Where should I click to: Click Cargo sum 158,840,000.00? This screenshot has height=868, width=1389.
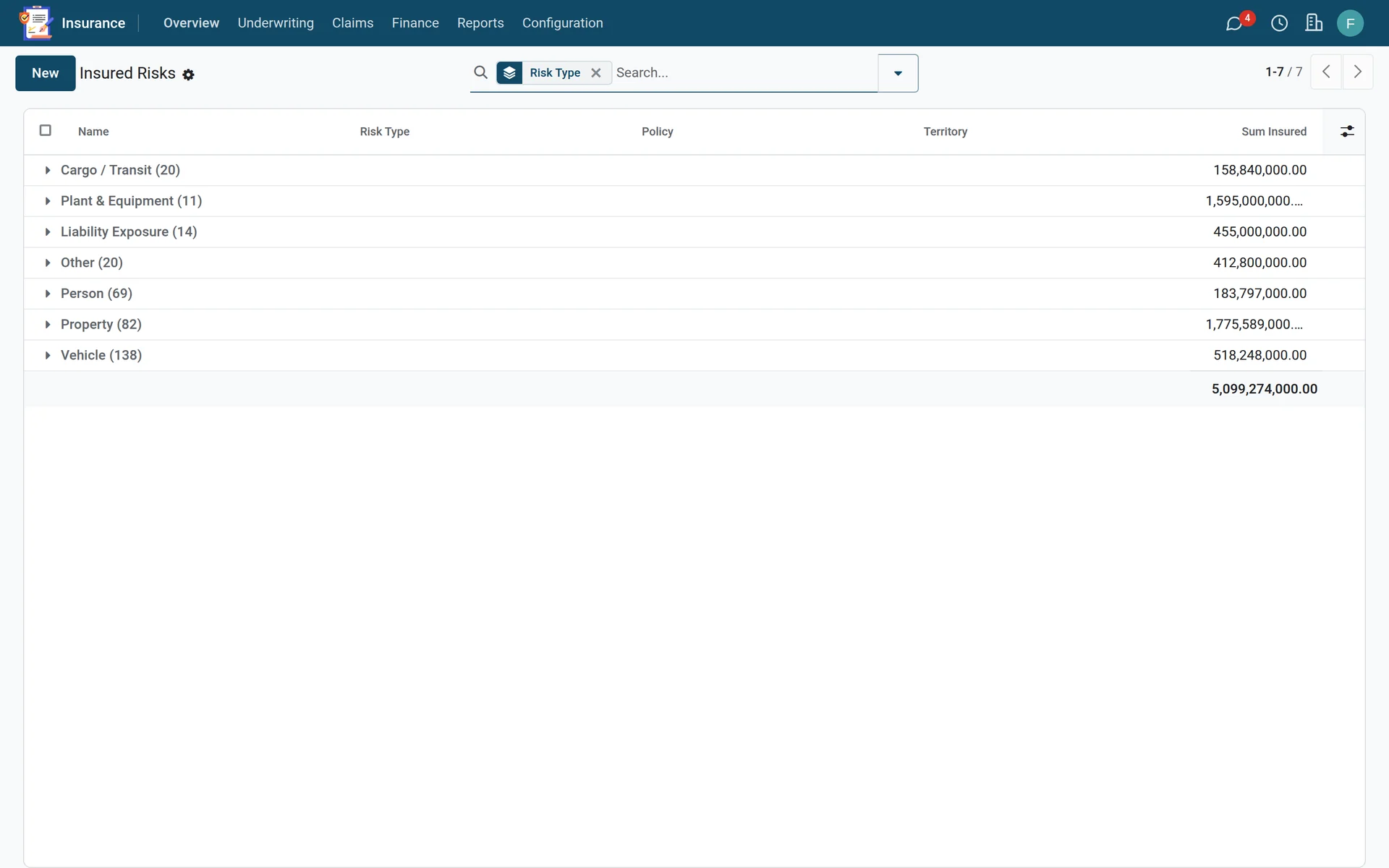[1260, 170]
